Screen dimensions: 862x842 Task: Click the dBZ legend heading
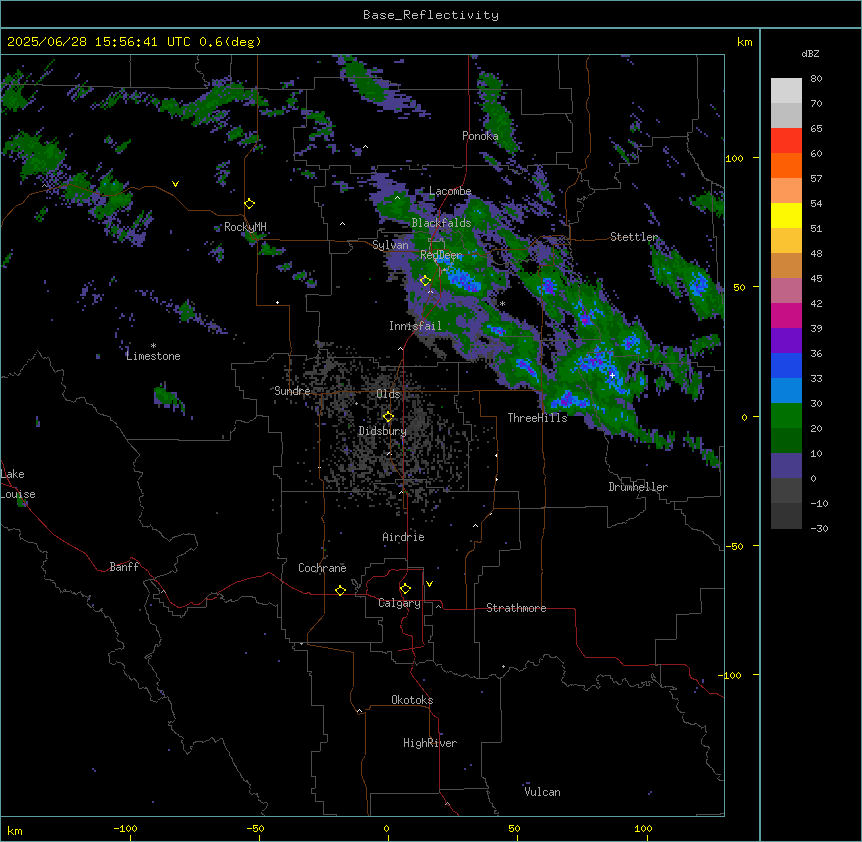810,53
